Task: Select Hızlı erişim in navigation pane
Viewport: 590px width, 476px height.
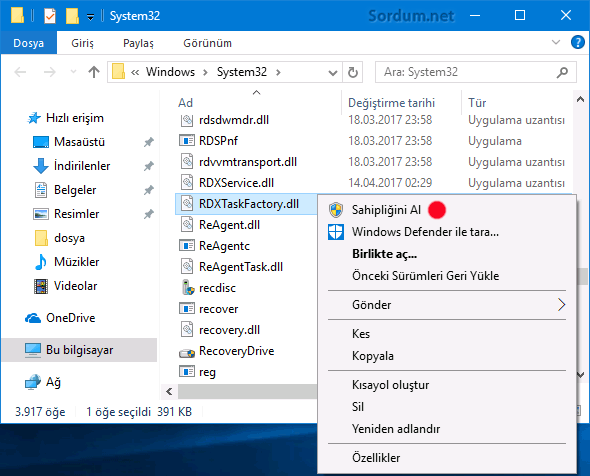Action: point(66,118)
